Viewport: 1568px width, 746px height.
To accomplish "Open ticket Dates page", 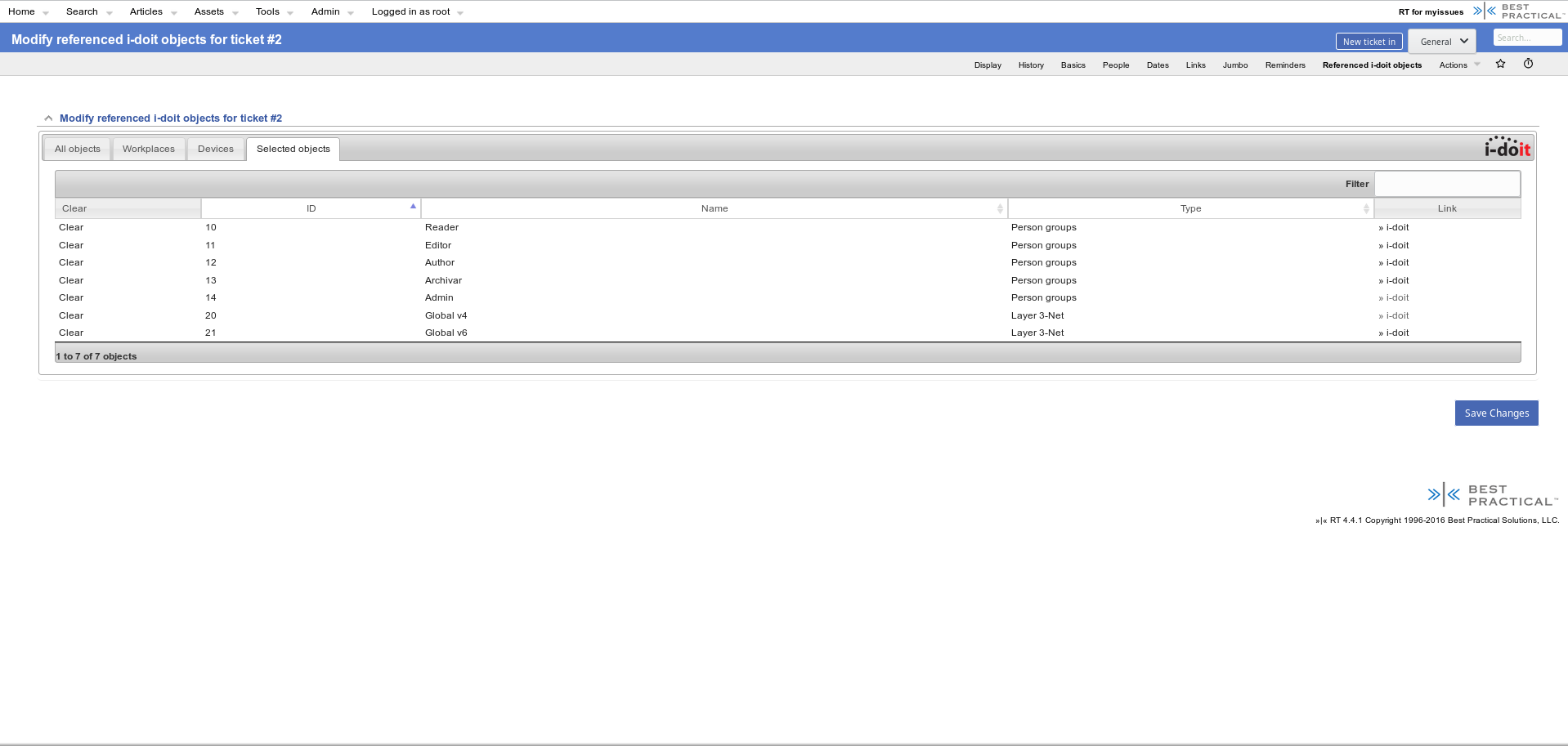I will pos(1158,65).
